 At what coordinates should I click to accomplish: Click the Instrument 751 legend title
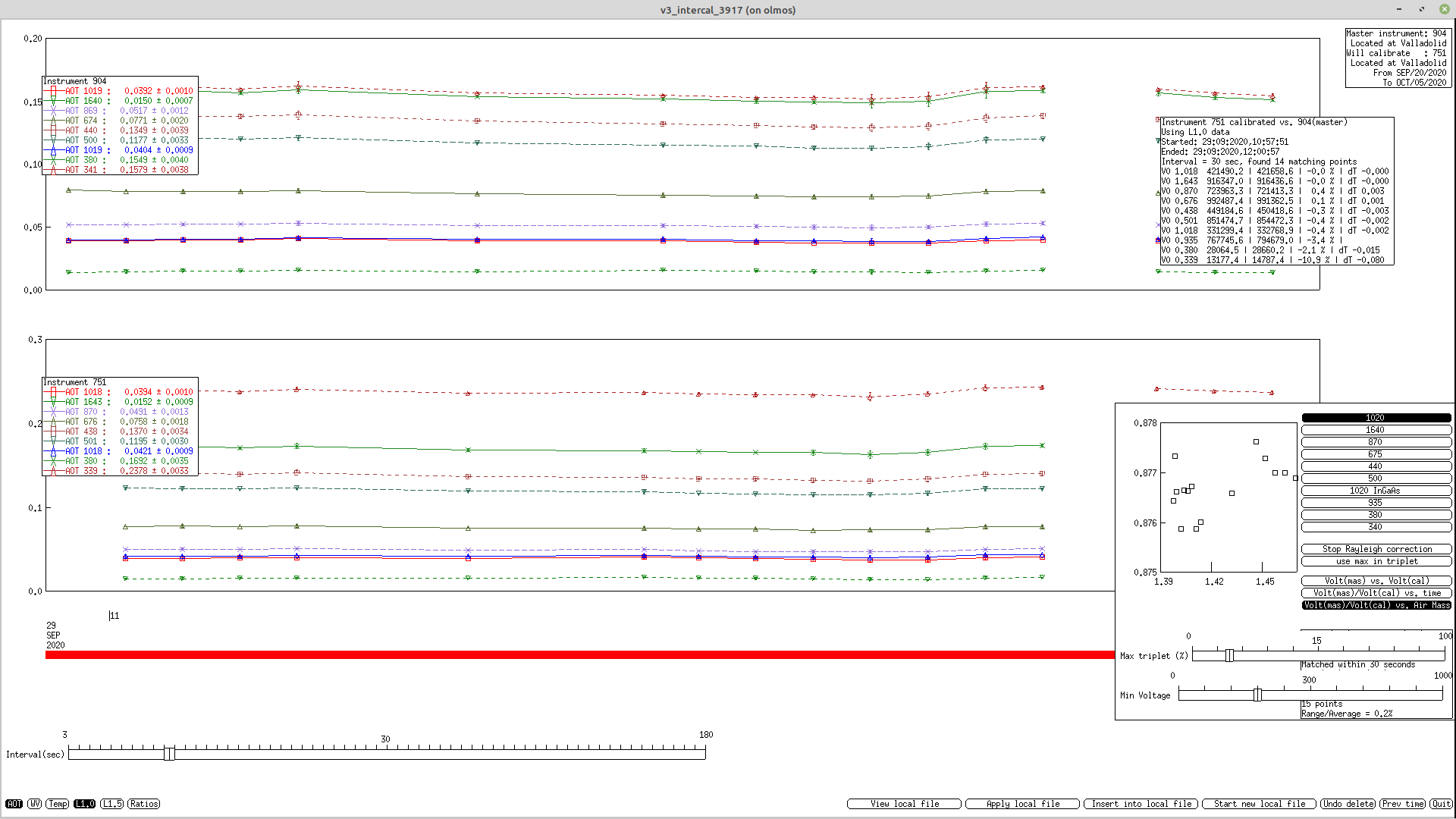pos(74,382)
